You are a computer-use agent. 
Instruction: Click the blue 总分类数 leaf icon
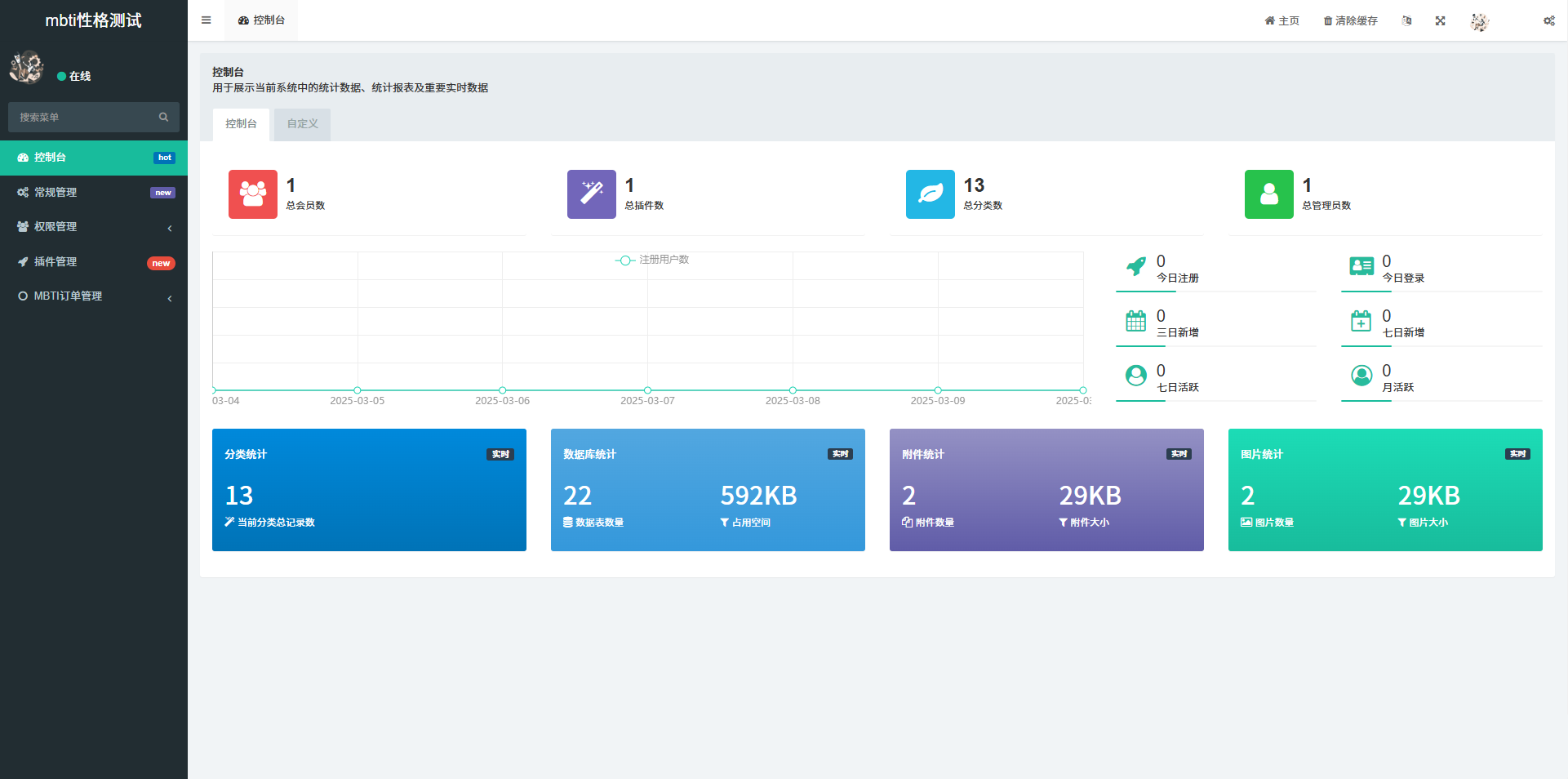[x=931, y=194]
